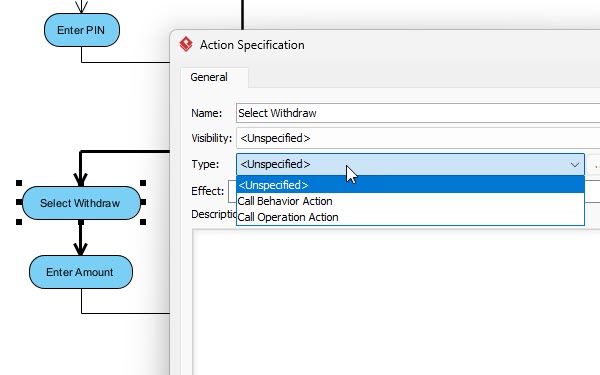Click the Action Specification dialog logo icon

click(x=186, y=44)
